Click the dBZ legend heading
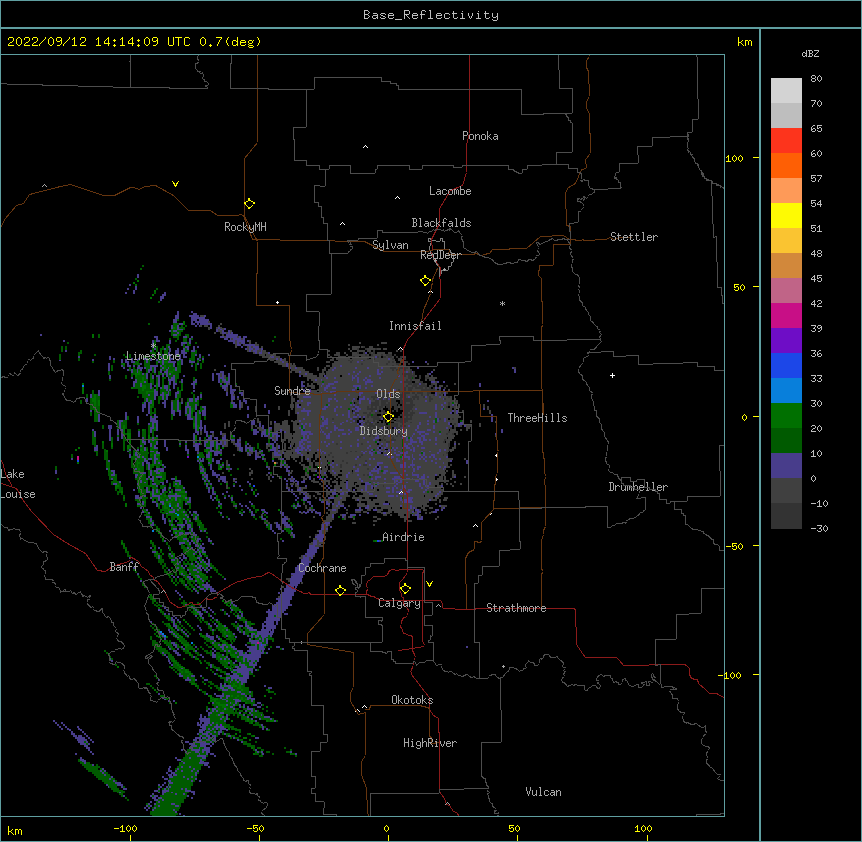 coord(810,53)
